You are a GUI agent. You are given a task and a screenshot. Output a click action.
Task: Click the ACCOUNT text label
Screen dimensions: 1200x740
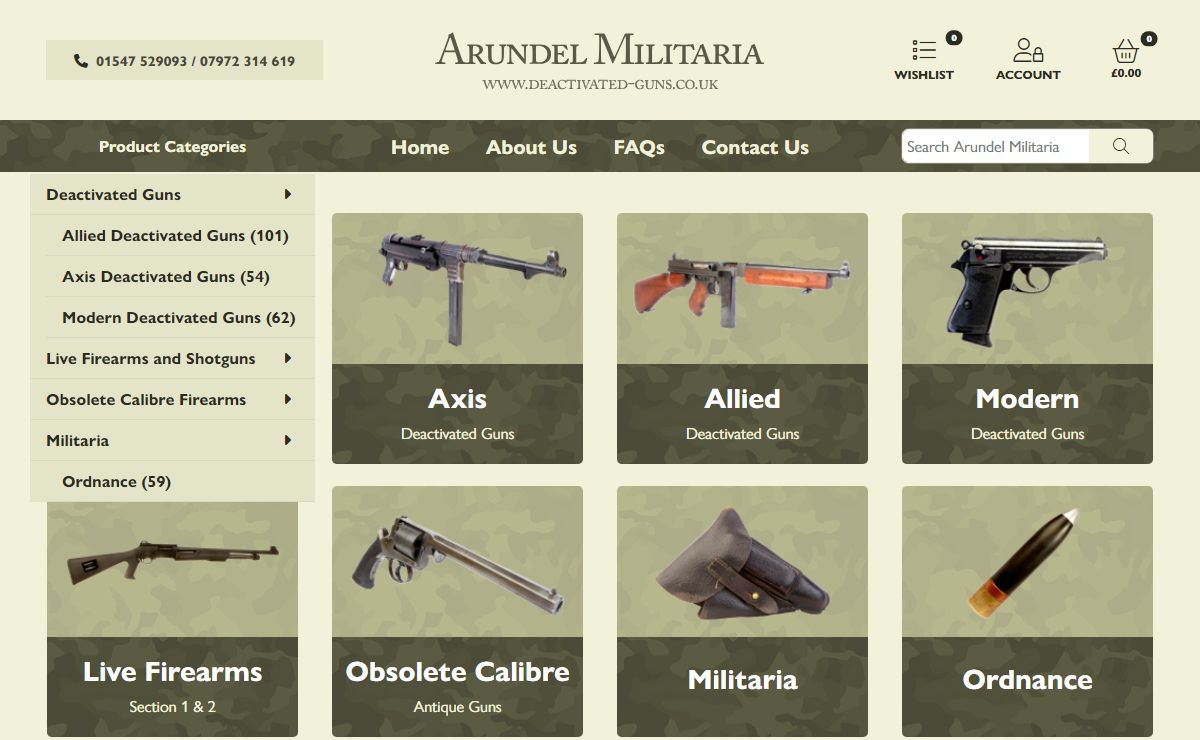coord(1028,75)
